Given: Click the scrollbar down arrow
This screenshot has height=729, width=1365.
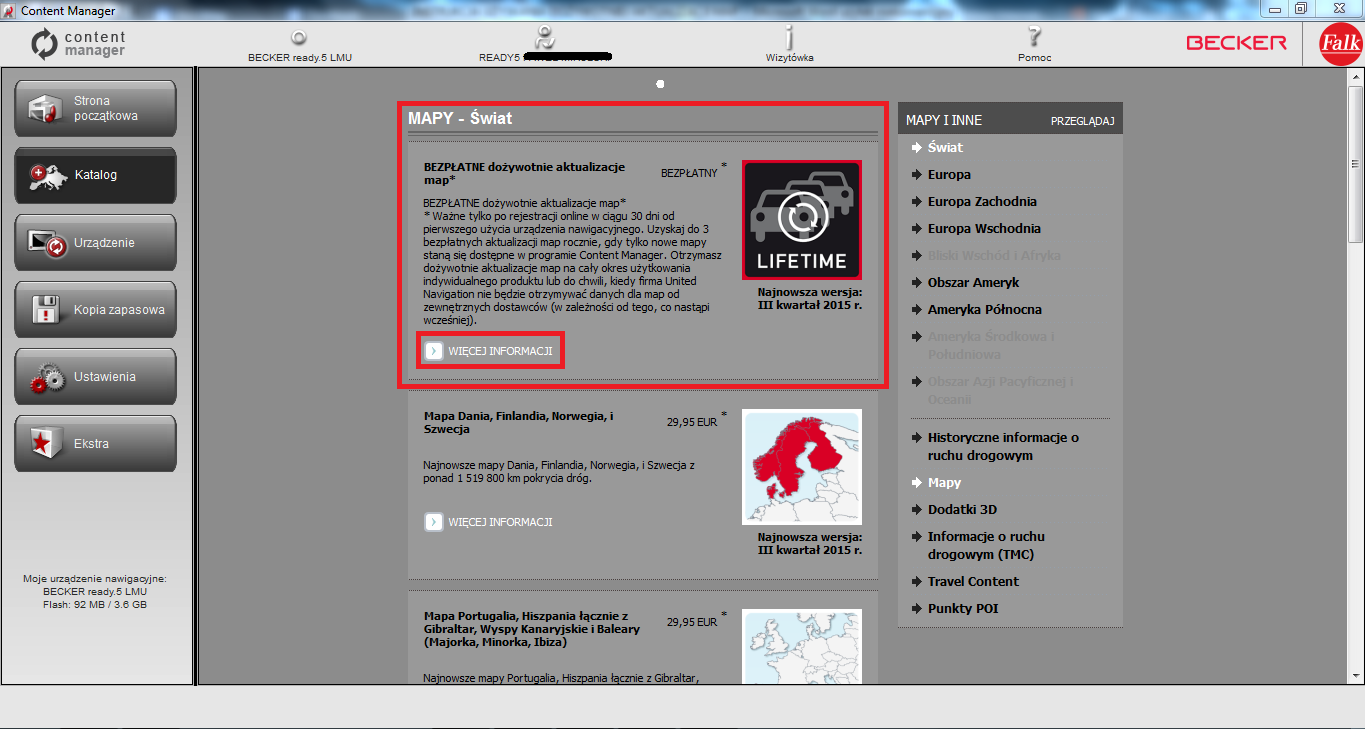Looking at the screenshot, I should point(1355,676).
